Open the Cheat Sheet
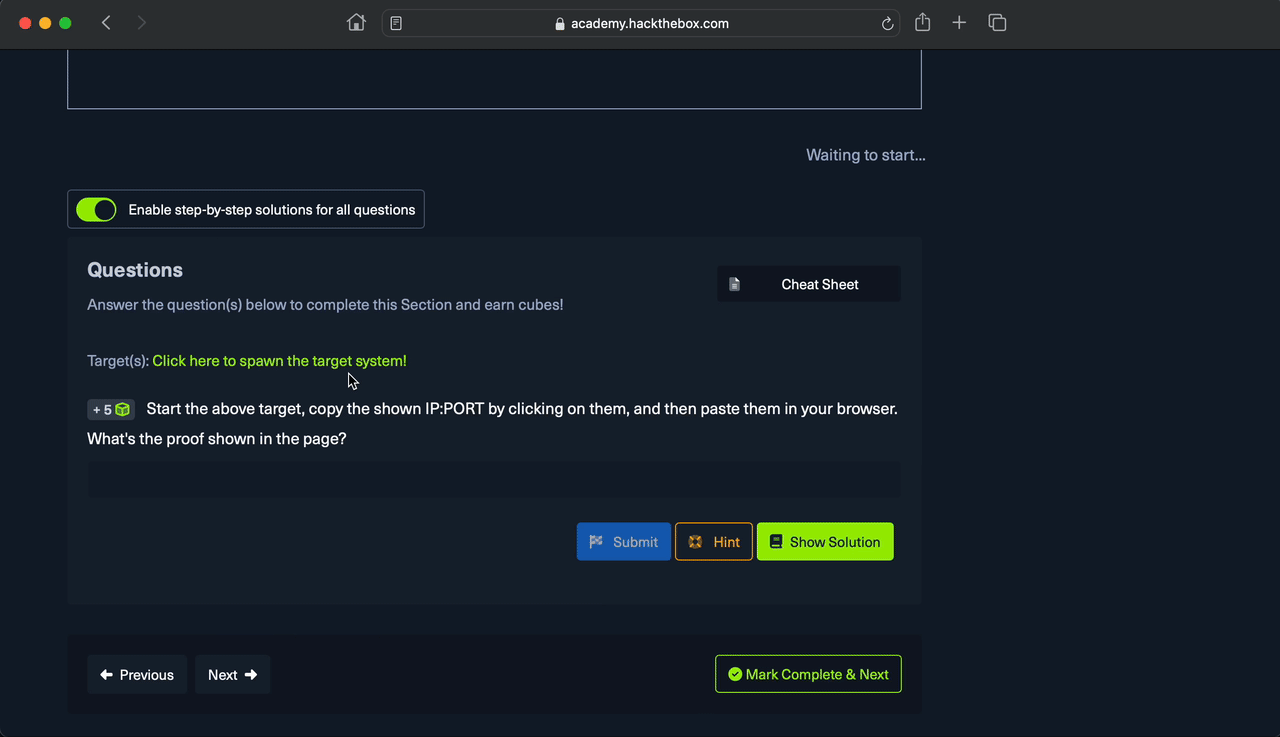The height and width of the screenshot is (737, 1280). 808,284
